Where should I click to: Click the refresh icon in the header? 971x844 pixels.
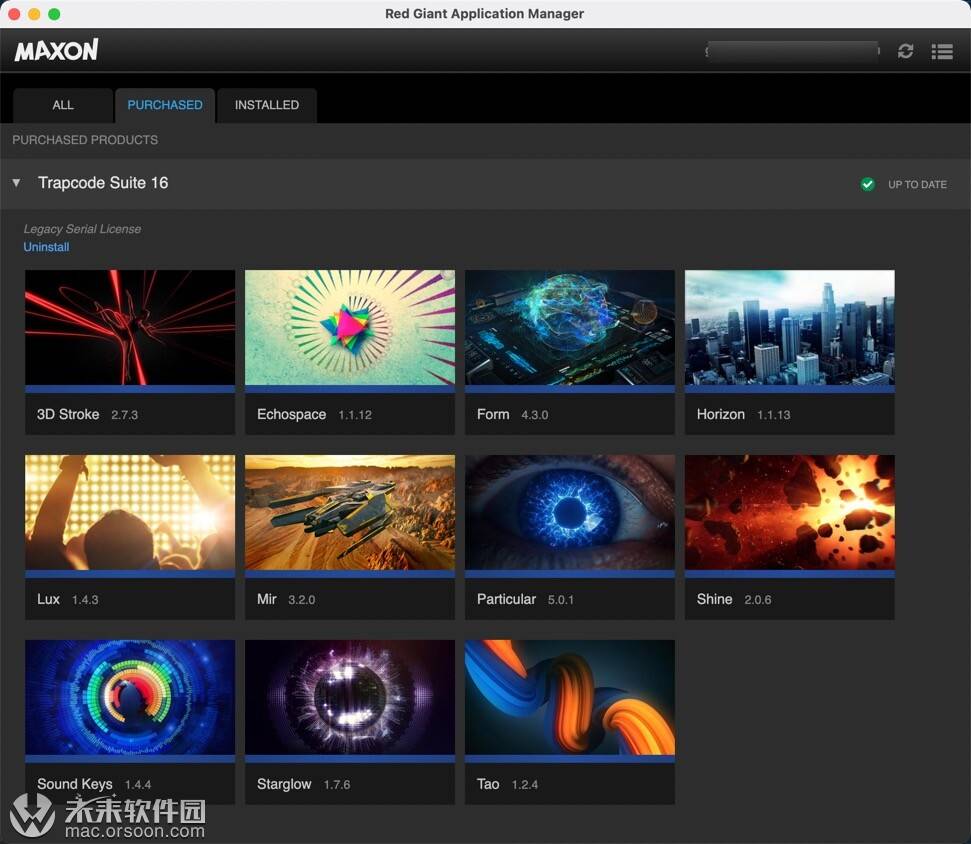click(905, 51)
